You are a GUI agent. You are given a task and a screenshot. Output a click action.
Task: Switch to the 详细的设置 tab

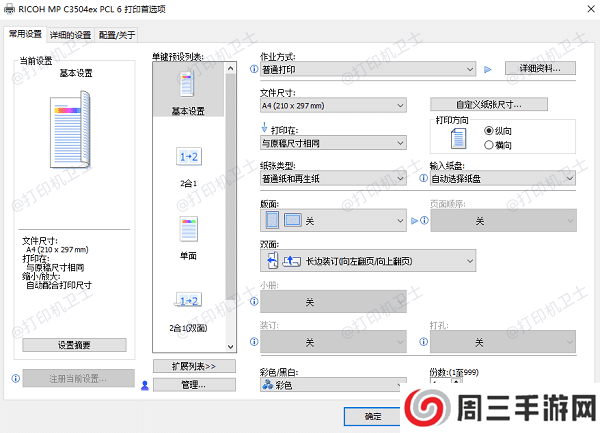point(70,35)
